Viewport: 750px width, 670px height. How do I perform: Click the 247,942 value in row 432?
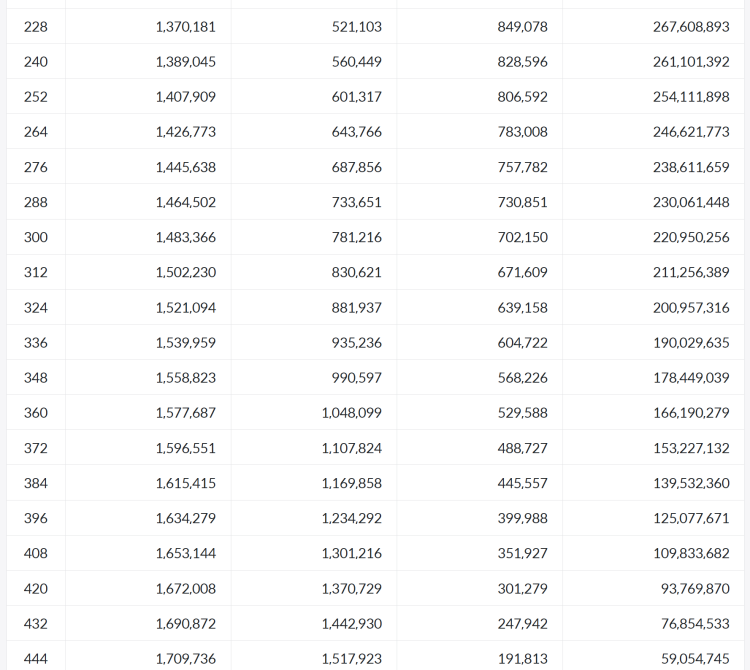(522, 624)
